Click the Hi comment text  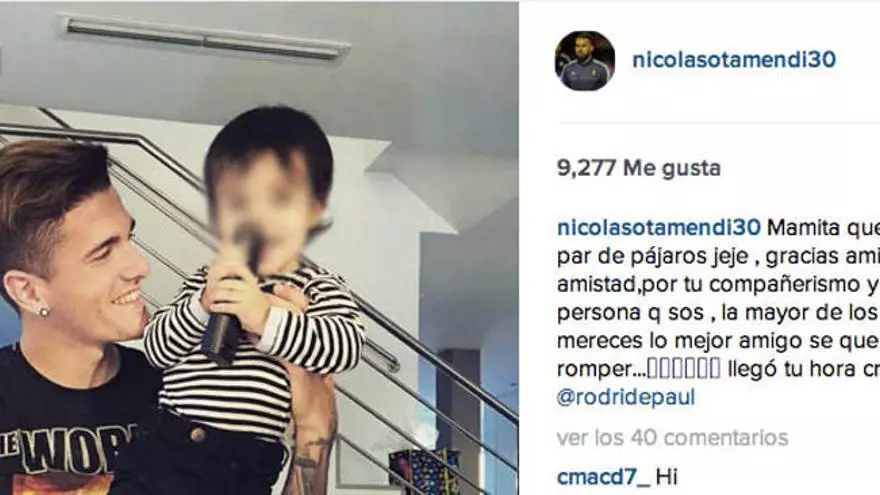(667, 478)
